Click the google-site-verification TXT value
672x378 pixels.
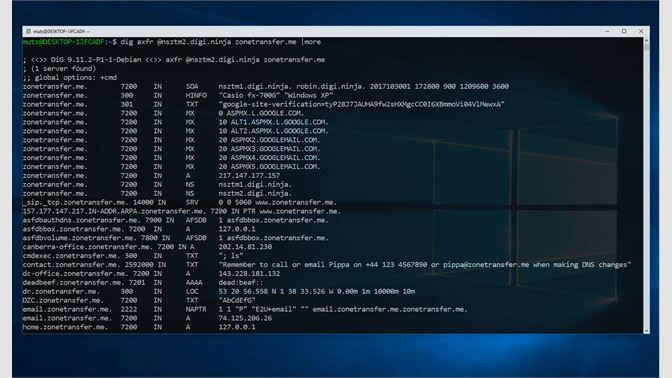pos(361,105)
